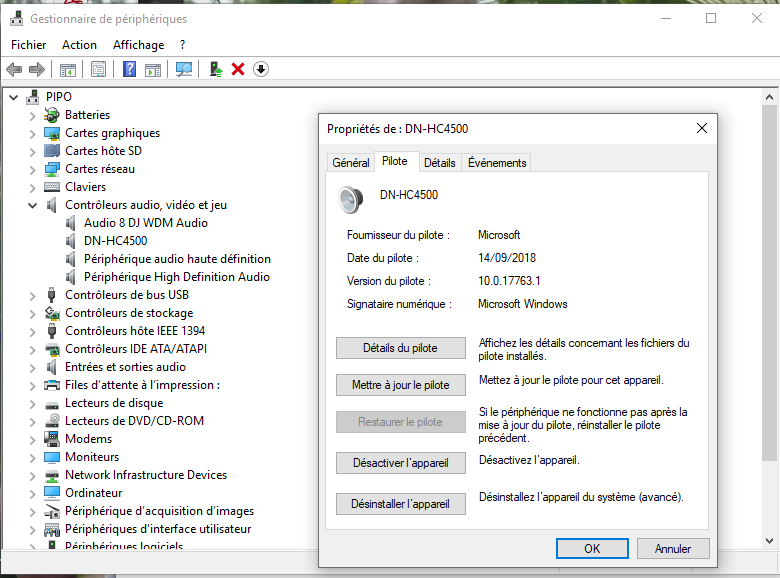This screenshot has width=780, height=578.
Task: Click the driver version 10.0.17763.1 text
Action: (x=509, y=281)
